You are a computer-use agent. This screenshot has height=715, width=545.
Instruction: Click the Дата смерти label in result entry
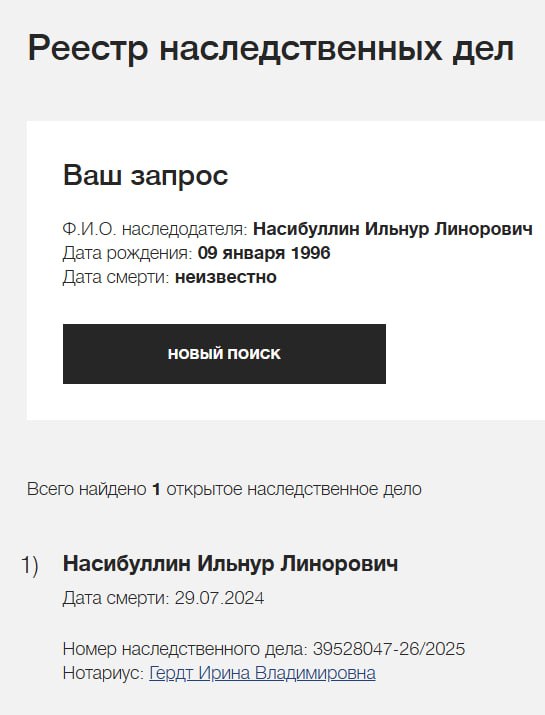[x=116, y=598]
